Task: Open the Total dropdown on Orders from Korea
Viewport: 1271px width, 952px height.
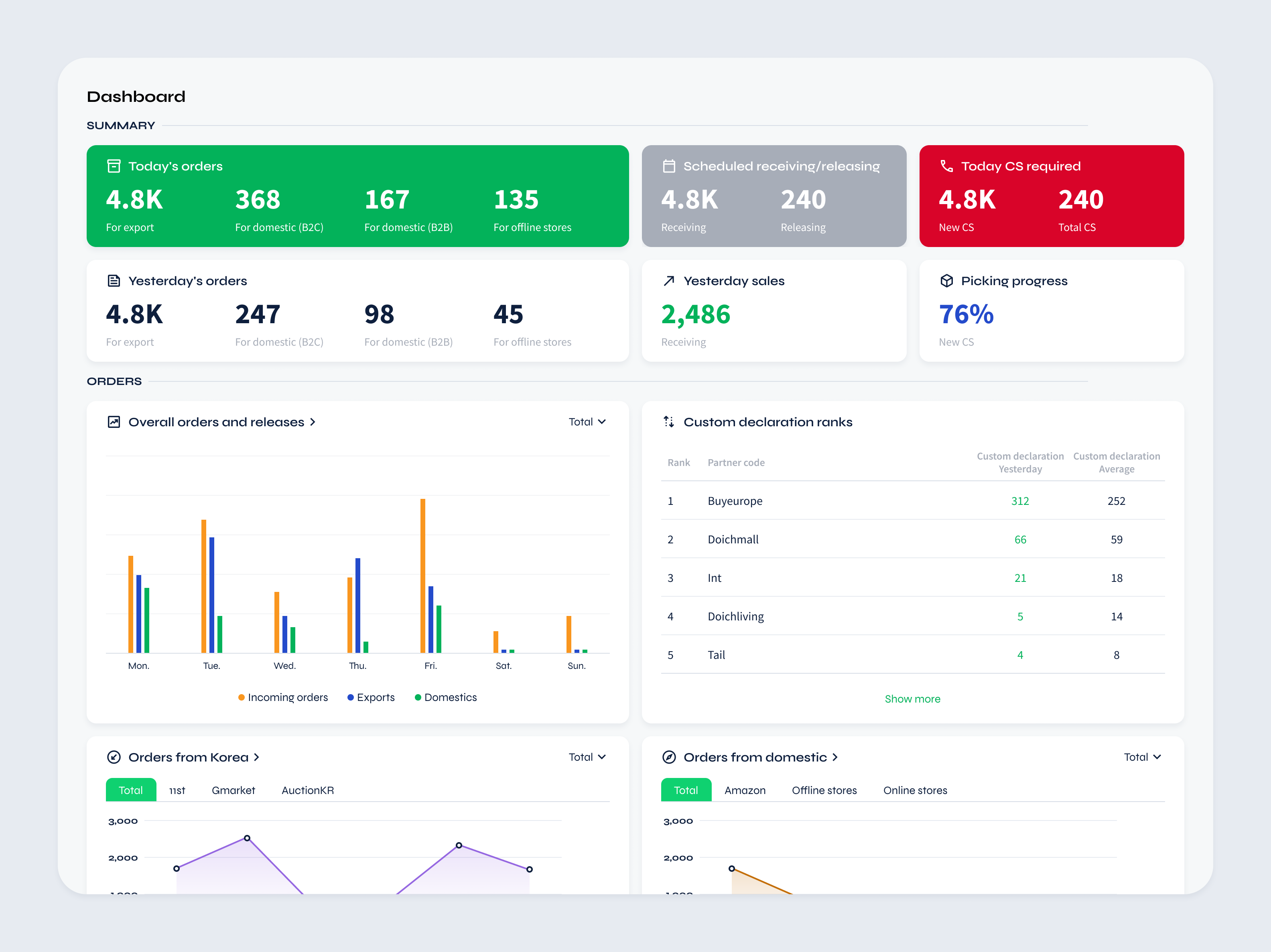Action: click(x=587, y=757)
